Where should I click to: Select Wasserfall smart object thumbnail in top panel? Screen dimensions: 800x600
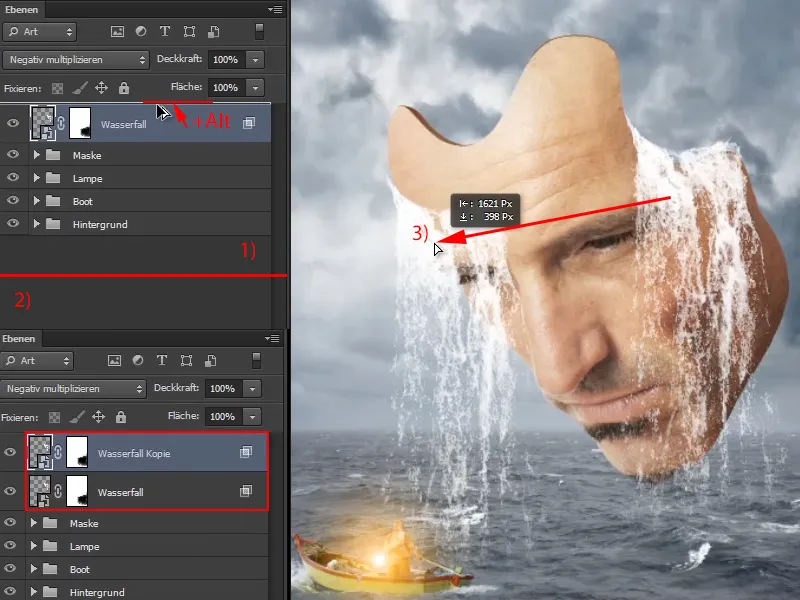click(x=43, y=123)
